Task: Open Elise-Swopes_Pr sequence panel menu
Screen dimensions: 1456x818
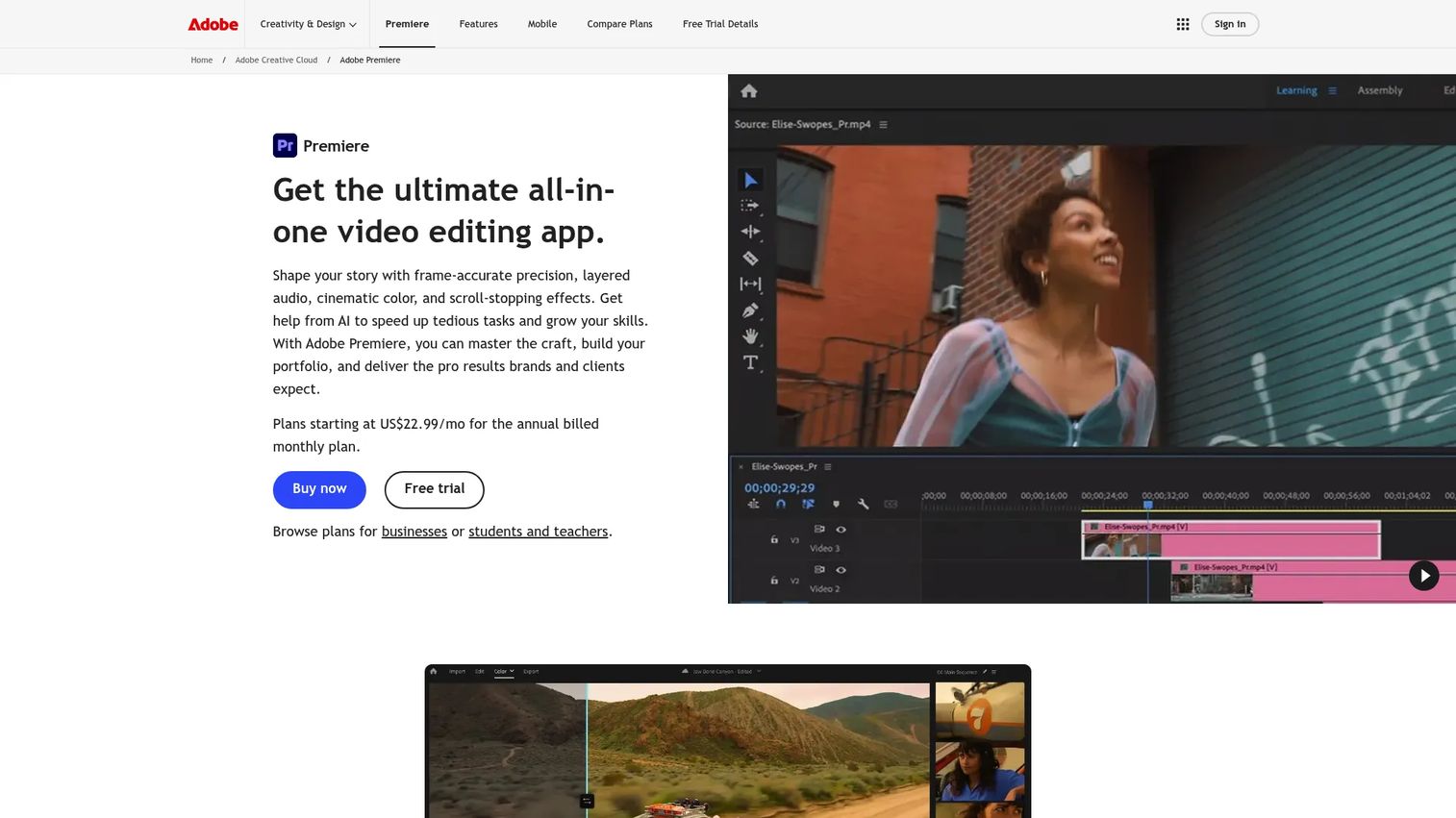Action: (827, 467)
